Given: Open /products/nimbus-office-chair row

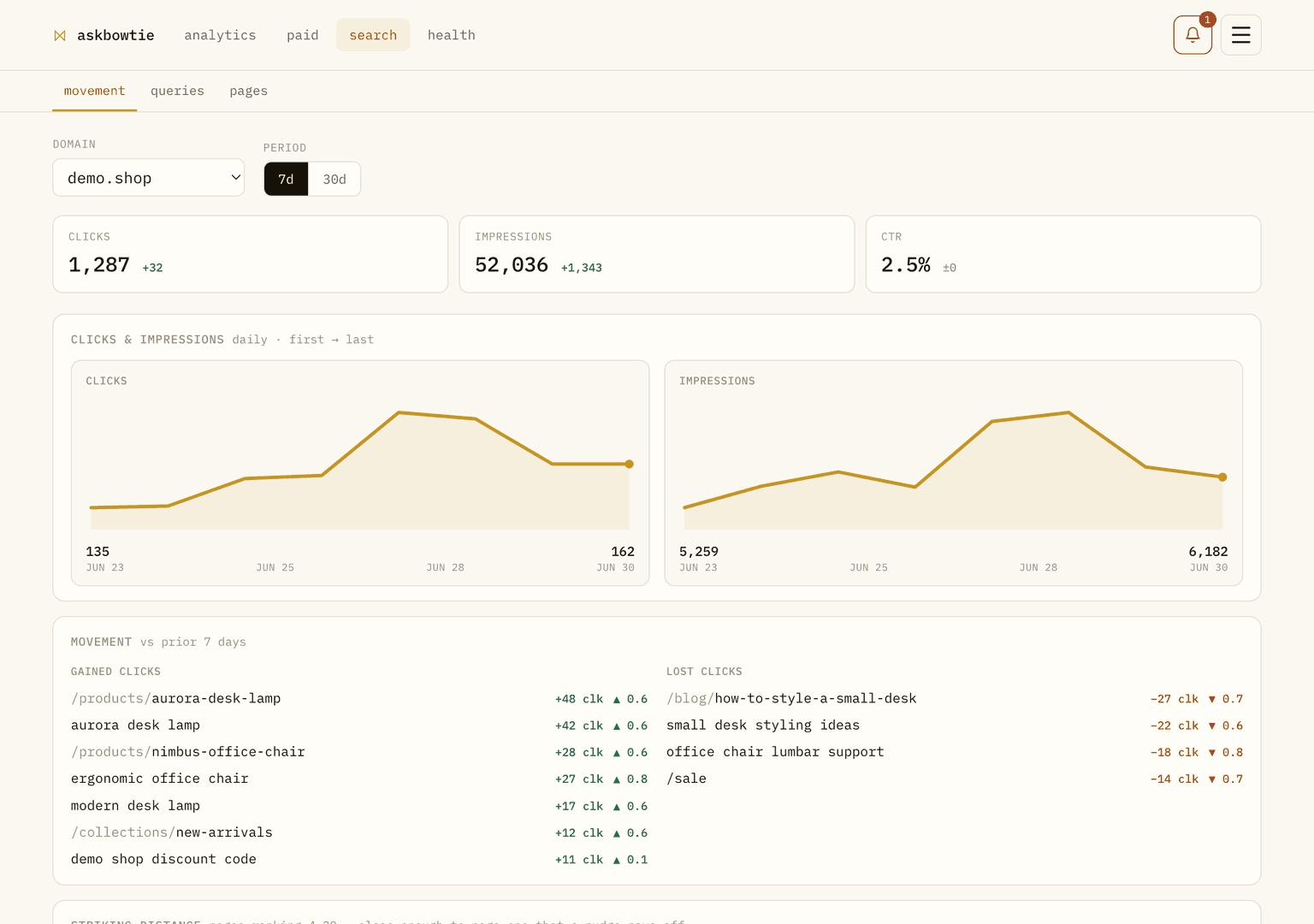Looking at the screenshot, I should tap(359, 752).
